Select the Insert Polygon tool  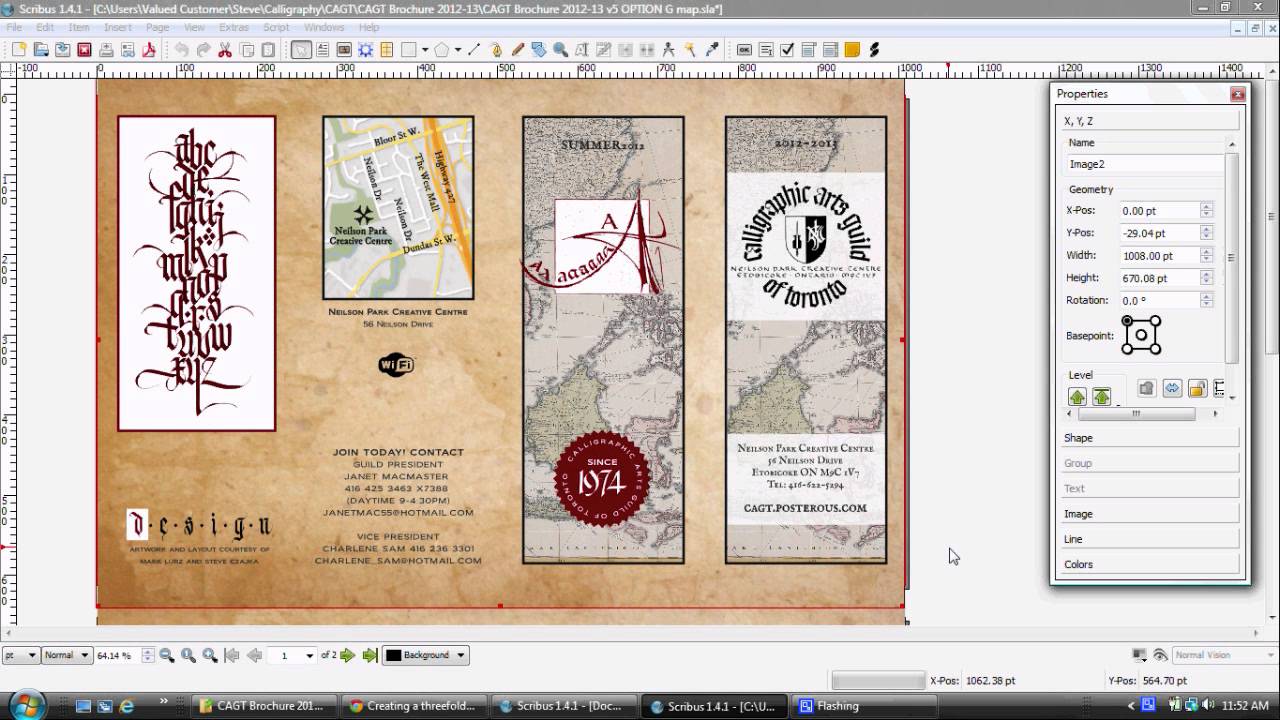pos(441,50)
